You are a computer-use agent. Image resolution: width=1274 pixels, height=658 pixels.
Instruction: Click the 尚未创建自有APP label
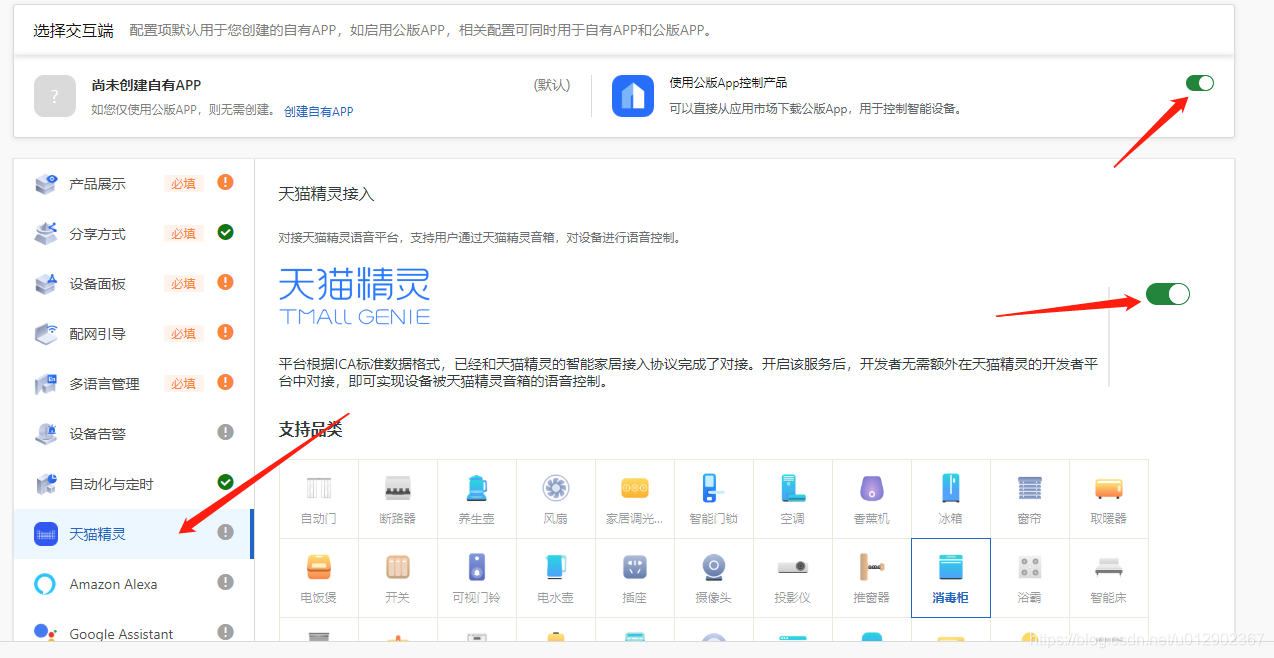[146, 85]
